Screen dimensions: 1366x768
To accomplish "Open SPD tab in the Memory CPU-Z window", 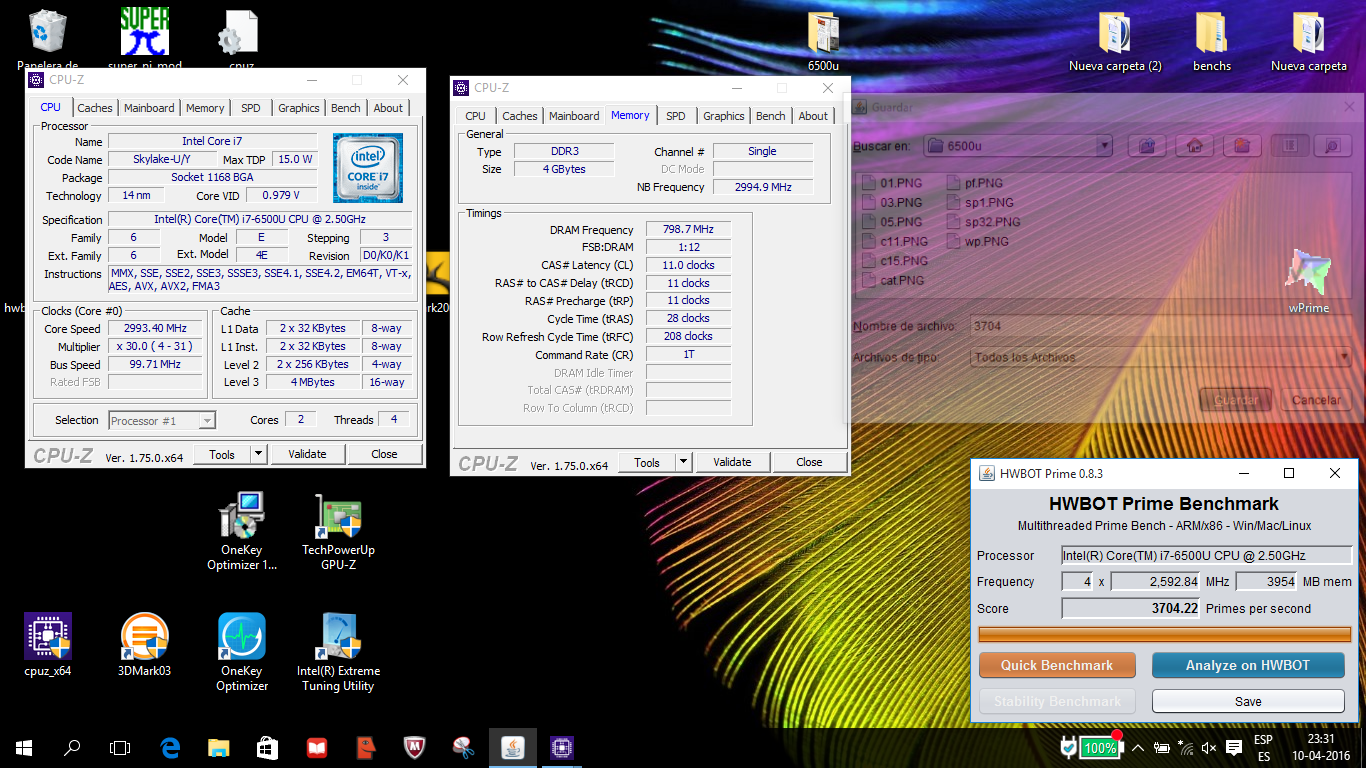I will pyautogui.click(x=676, y=116).
